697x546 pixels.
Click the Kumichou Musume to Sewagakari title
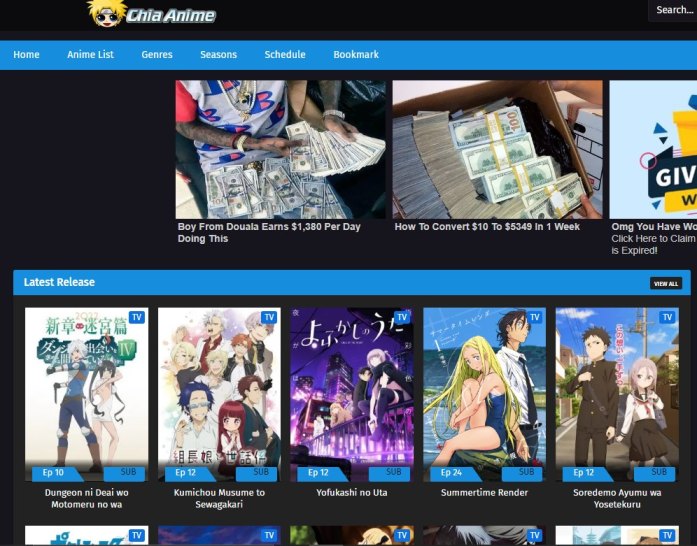click(x=219, y=498)
